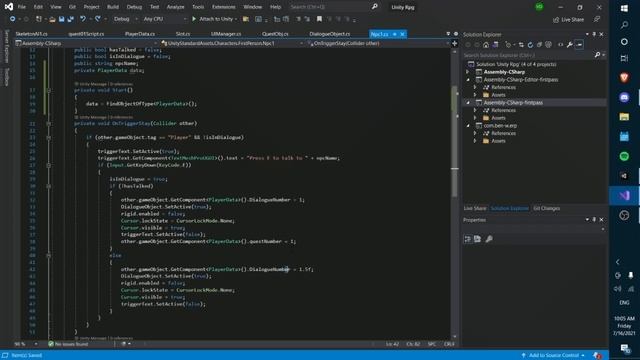The width and height of the screenshot is (640, 360).
Task: Click the Properties wrench icon in Solution Explorer
Action: pos(569,44)
